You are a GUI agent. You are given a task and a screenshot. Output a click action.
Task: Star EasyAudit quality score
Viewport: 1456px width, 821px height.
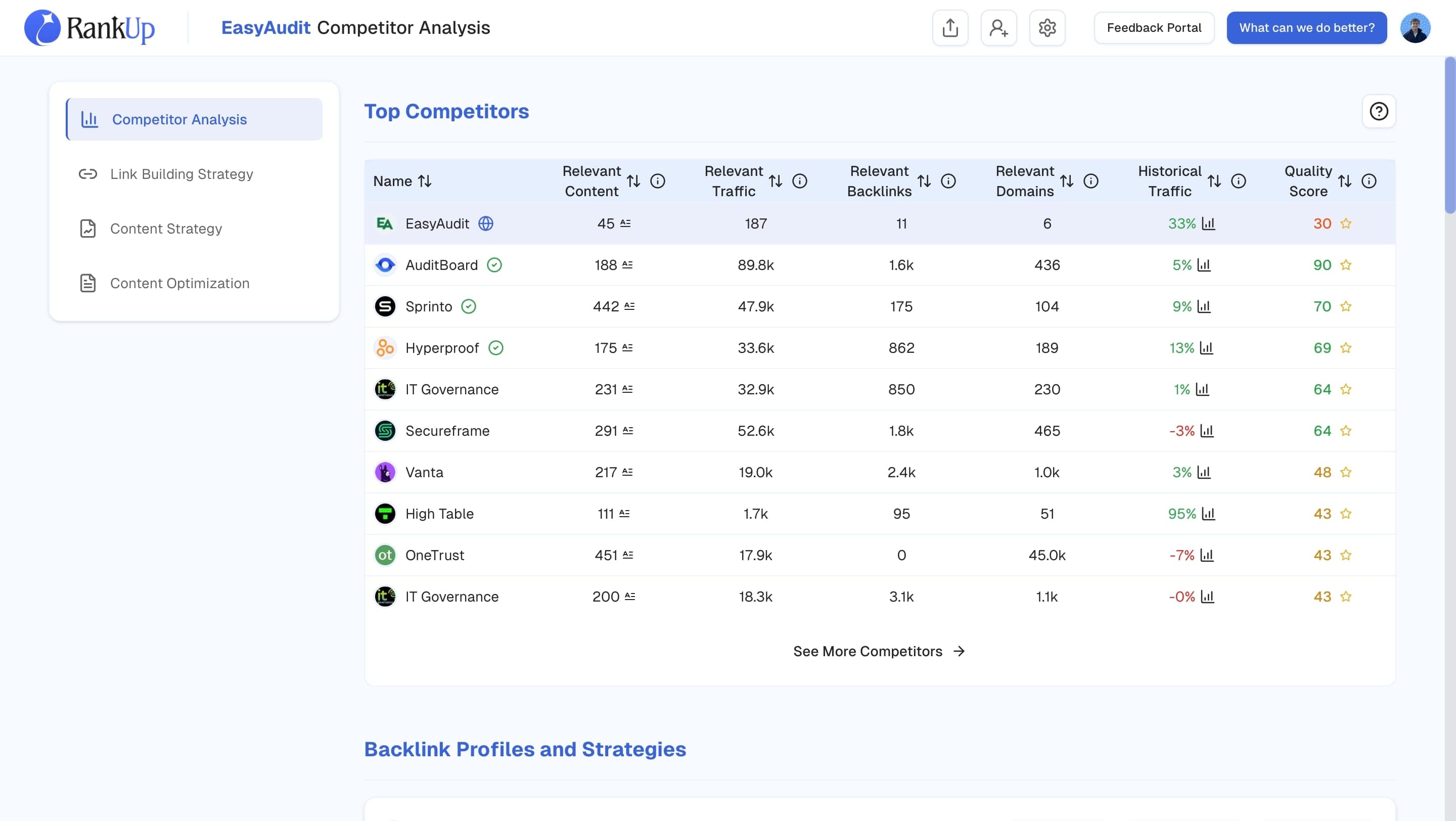point(1346,224)
